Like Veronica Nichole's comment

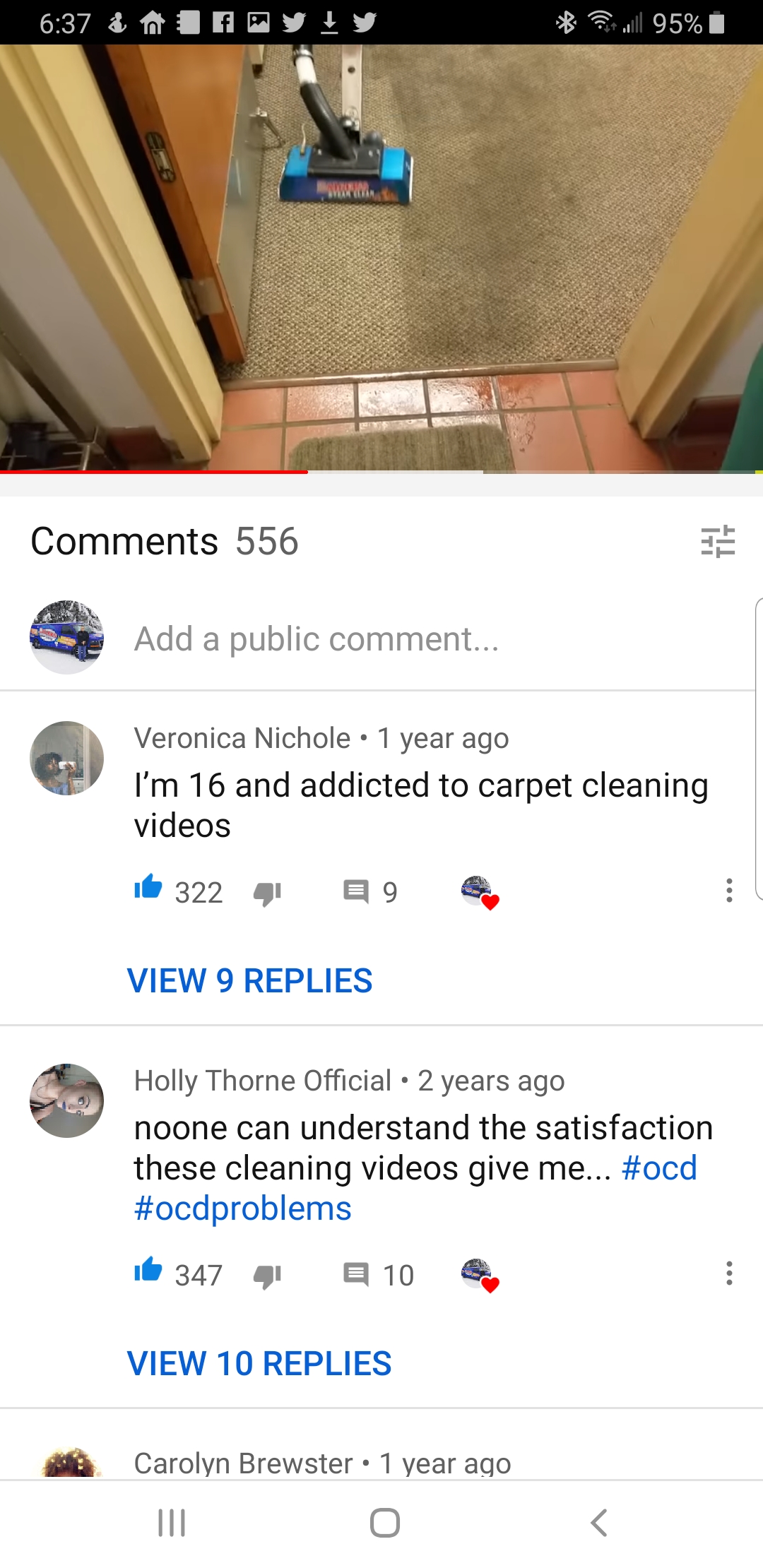148,887
